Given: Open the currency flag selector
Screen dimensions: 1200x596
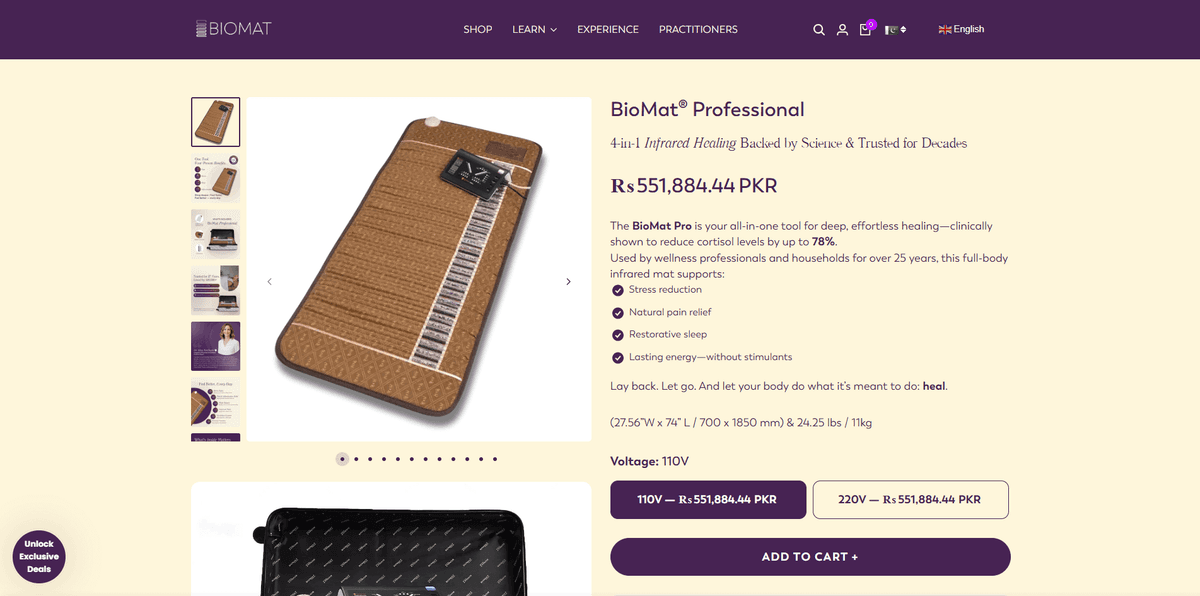Looking at the screenshot, I should point(895,30).
